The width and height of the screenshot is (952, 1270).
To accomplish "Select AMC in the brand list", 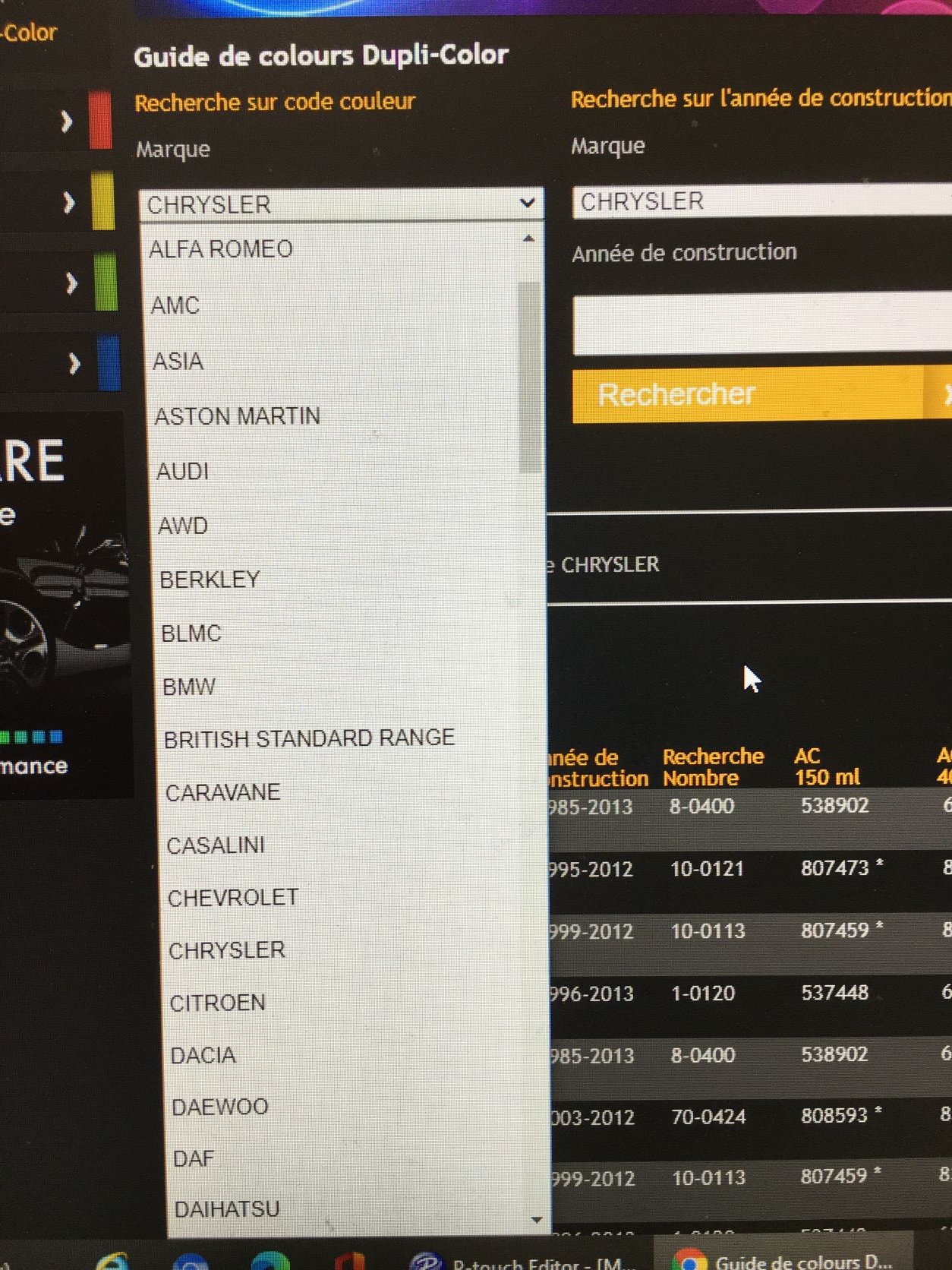I will (x=175, y=305).
